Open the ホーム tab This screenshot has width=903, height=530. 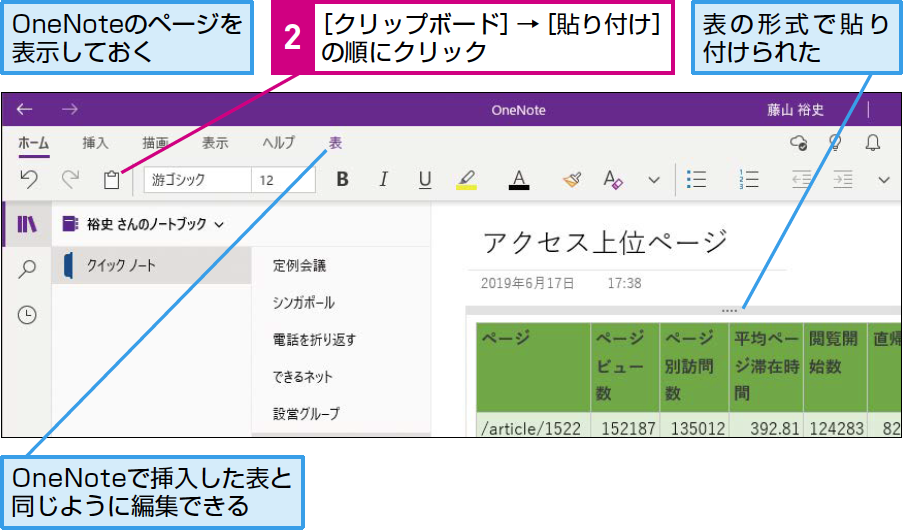tap(33, 143)
